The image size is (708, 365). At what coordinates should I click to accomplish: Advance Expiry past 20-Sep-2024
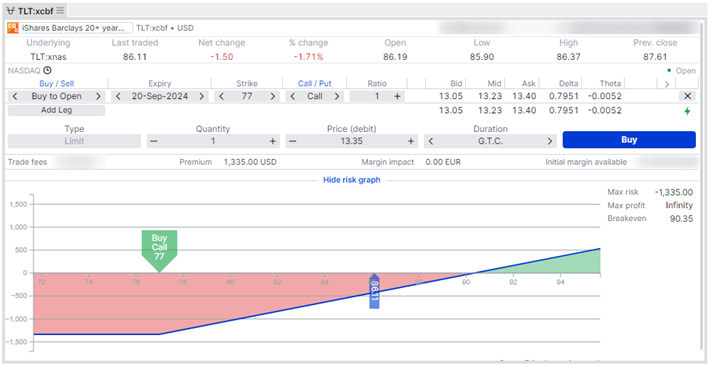point(201,96)
